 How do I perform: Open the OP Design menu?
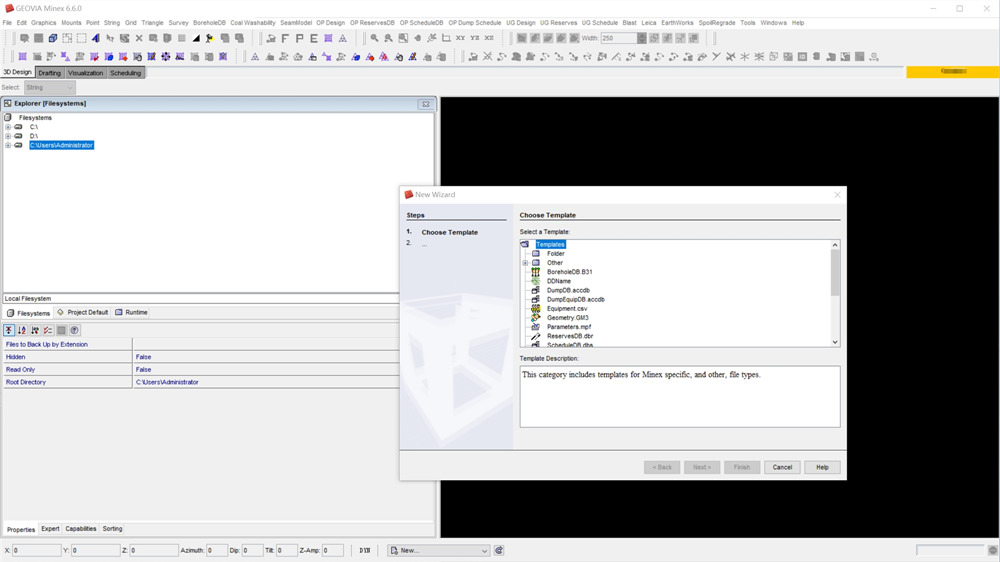[x=330, y=22]
